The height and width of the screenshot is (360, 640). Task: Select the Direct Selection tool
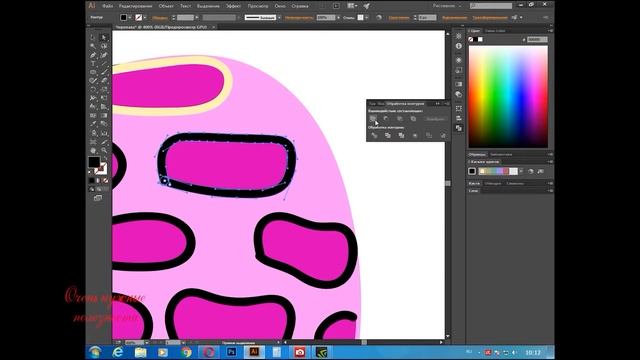[x=104, y=37]
